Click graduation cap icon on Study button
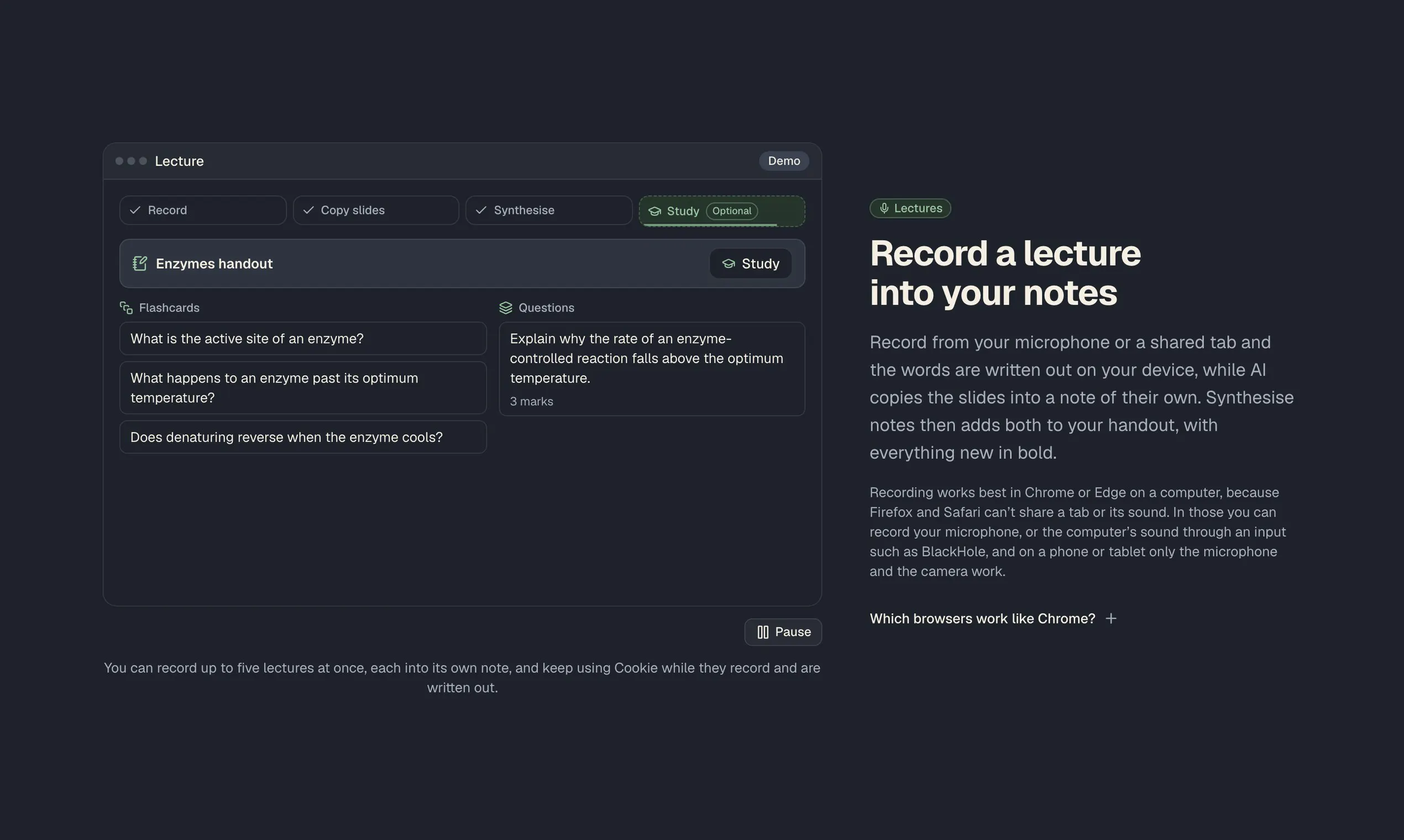1404x840 pixels. coord(729,263)
